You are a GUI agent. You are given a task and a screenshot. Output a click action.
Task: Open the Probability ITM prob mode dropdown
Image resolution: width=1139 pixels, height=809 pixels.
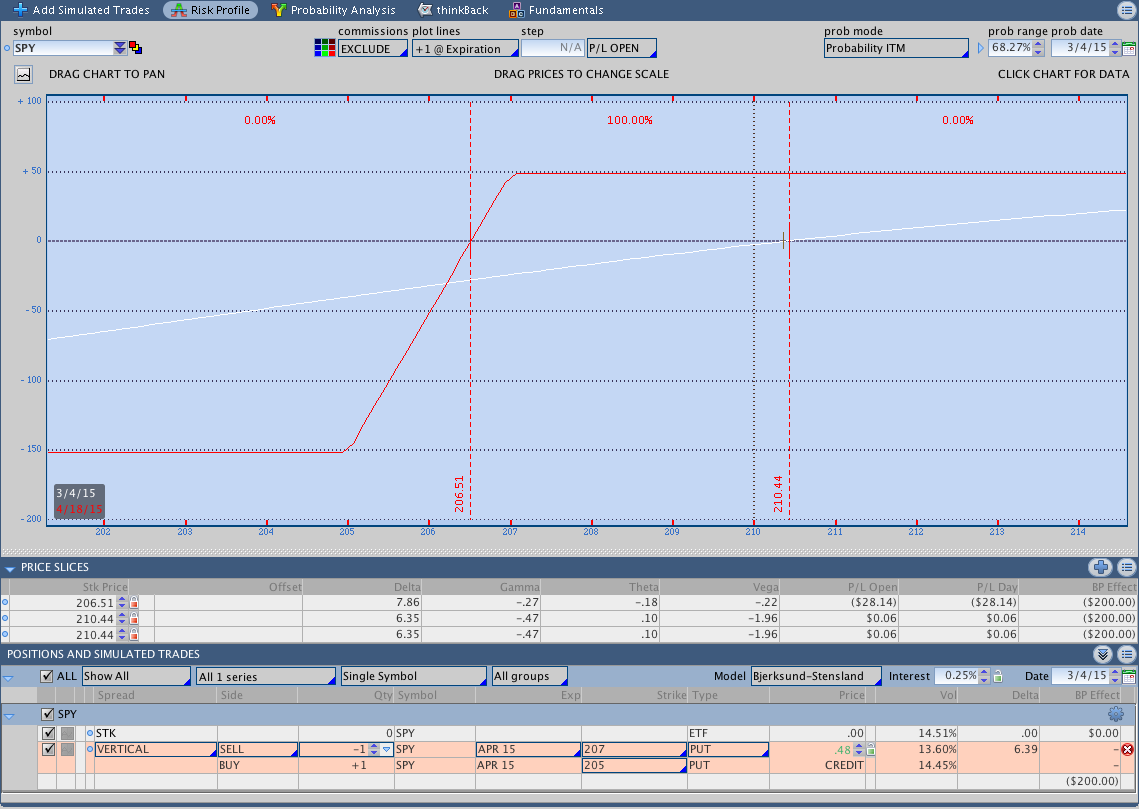pyautogui.click(x=896, y=48)
